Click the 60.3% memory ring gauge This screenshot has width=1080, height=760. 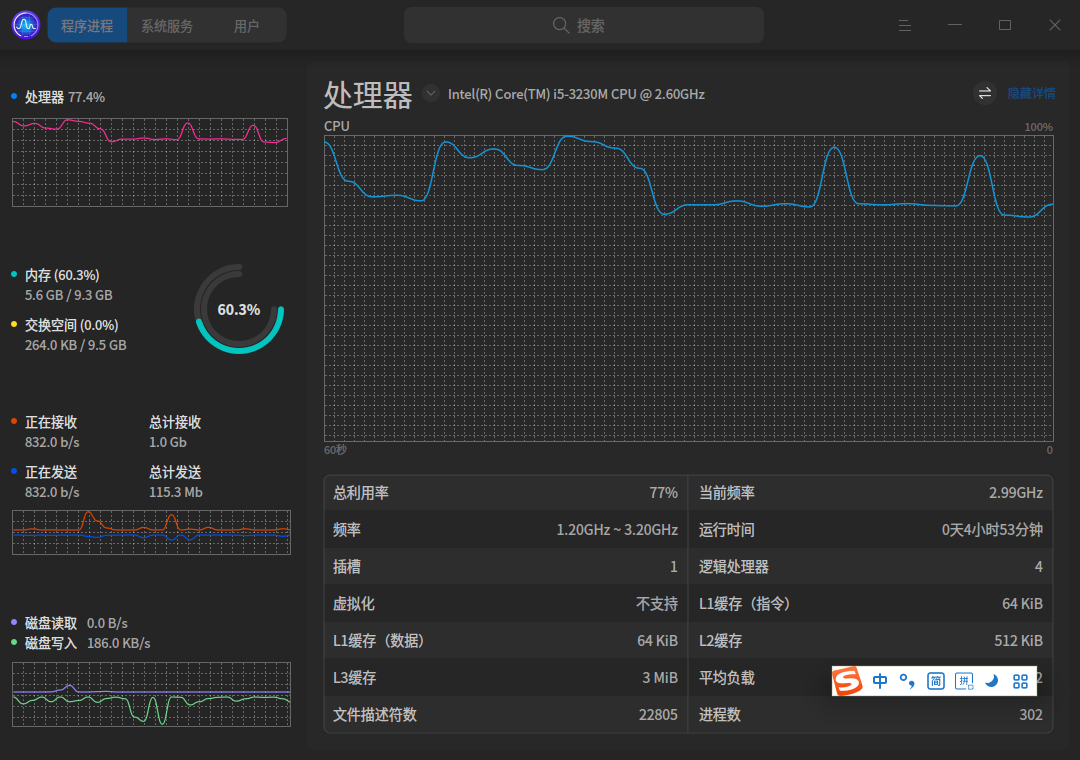(x=239, y=309)
